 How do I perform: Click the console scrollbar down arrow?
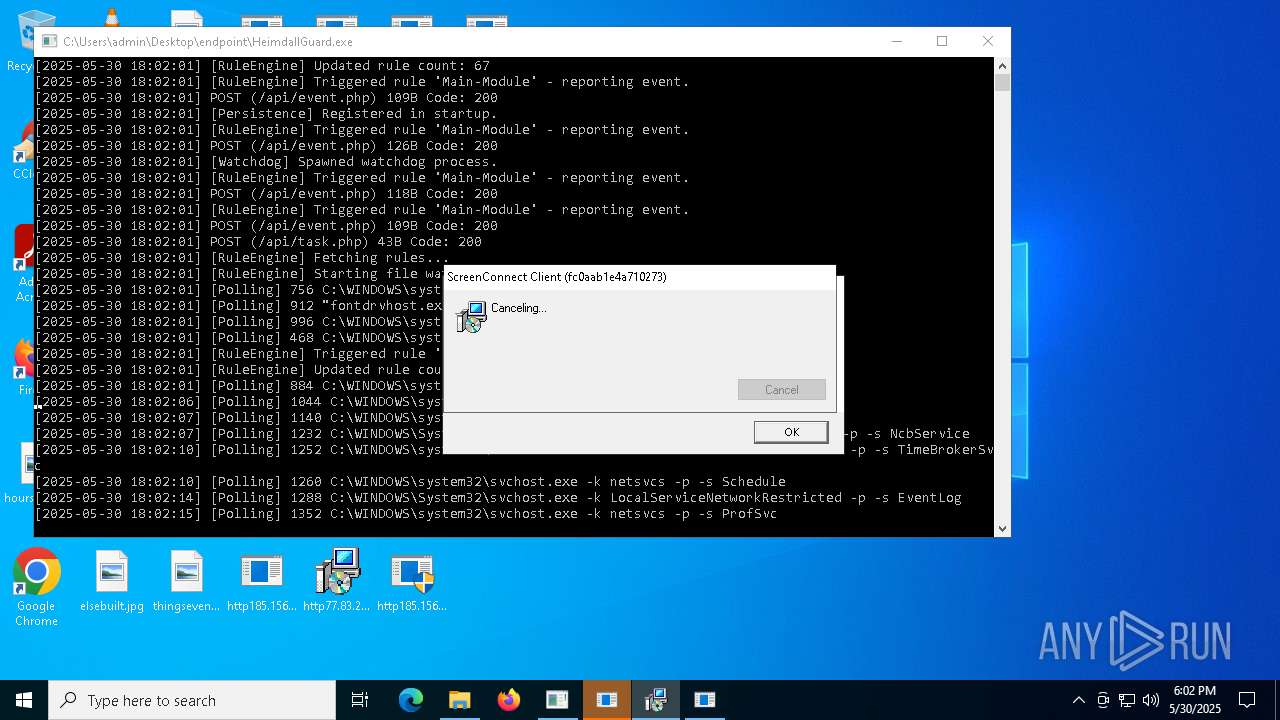1002,529
